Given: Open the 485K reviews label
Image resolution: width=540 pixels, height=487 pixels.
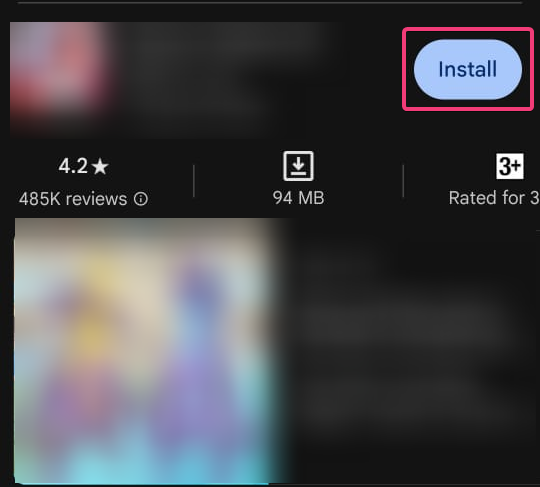Looking at the screenshot, I should click(73, 199).
